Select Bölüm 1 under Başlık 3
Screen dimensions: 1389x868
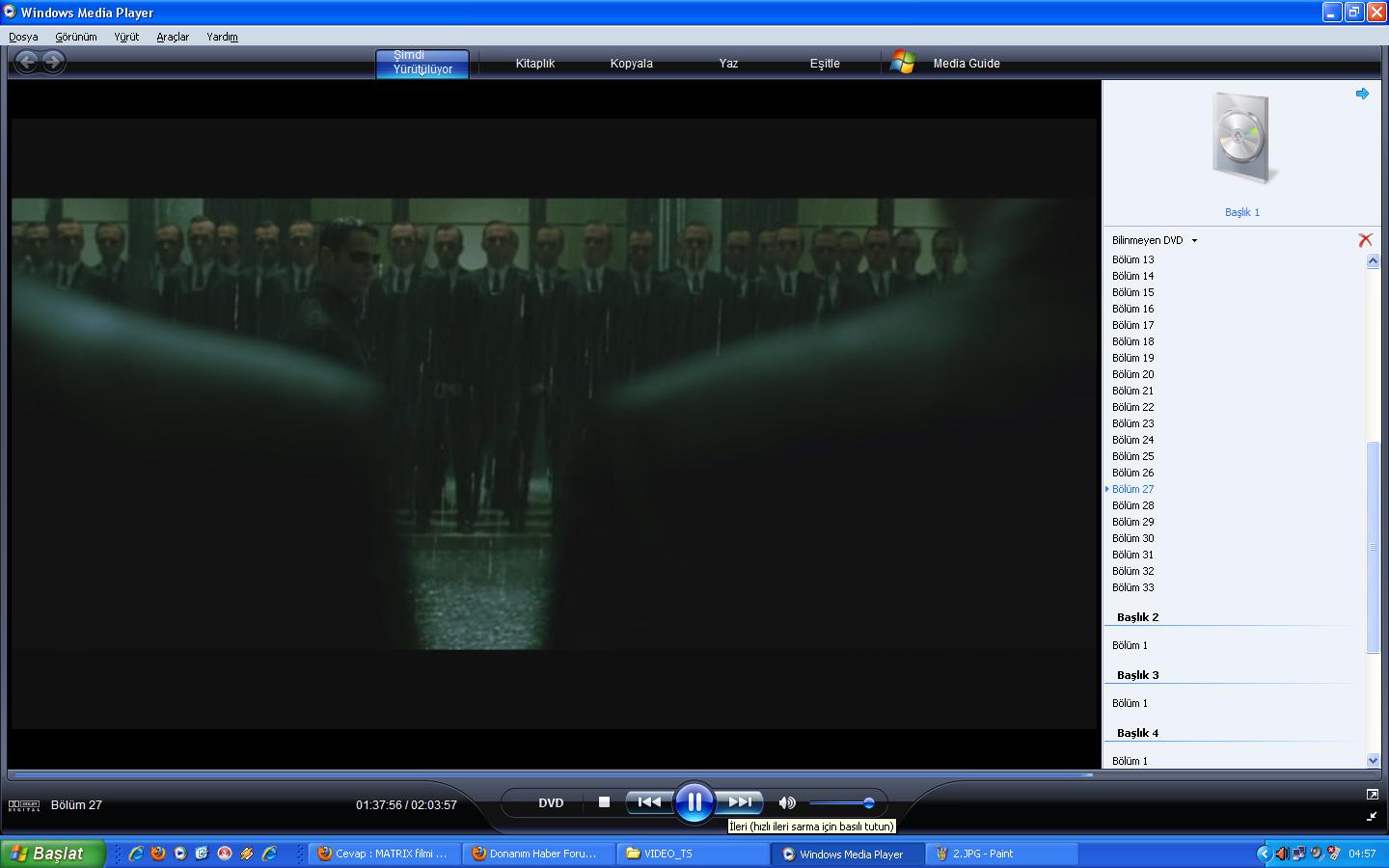point(1130,703)
